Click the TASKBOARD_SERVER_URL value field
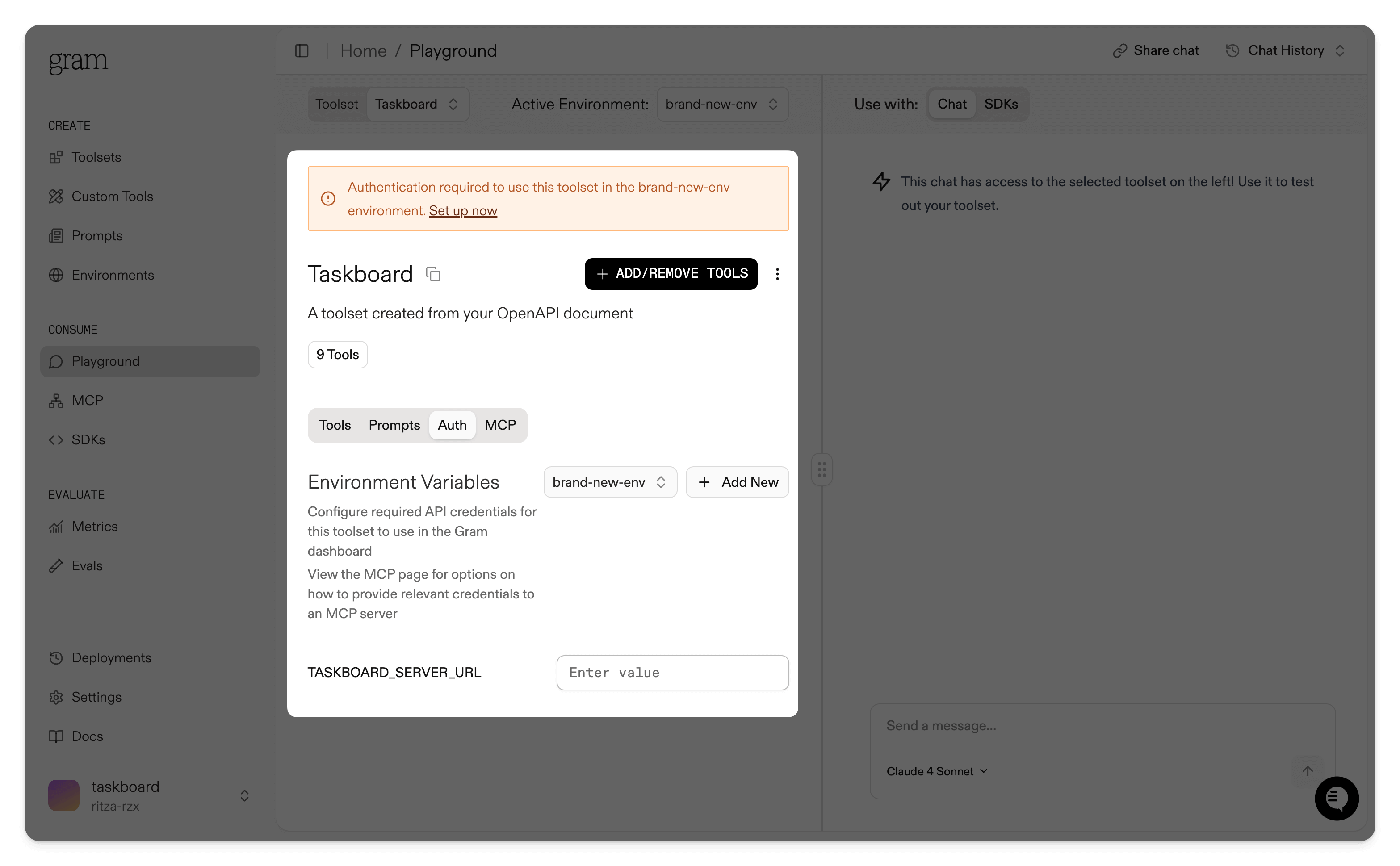 coord(672,673)
